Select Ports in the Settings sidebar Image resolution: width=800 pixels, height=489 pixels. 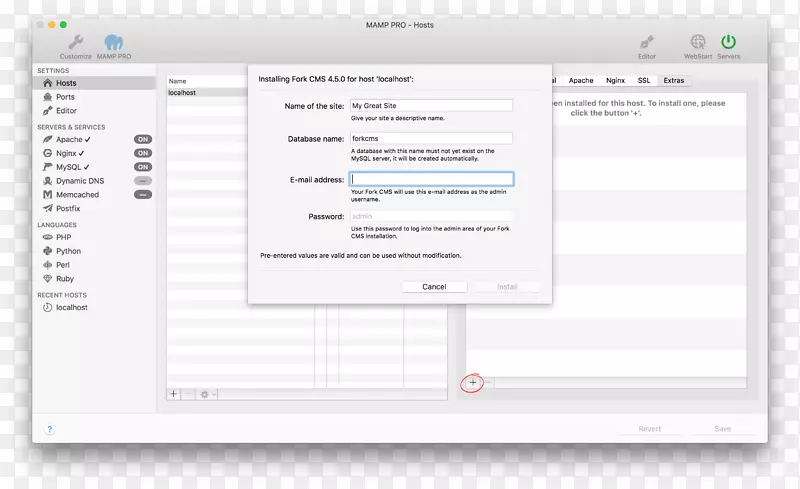coord(65,97)
